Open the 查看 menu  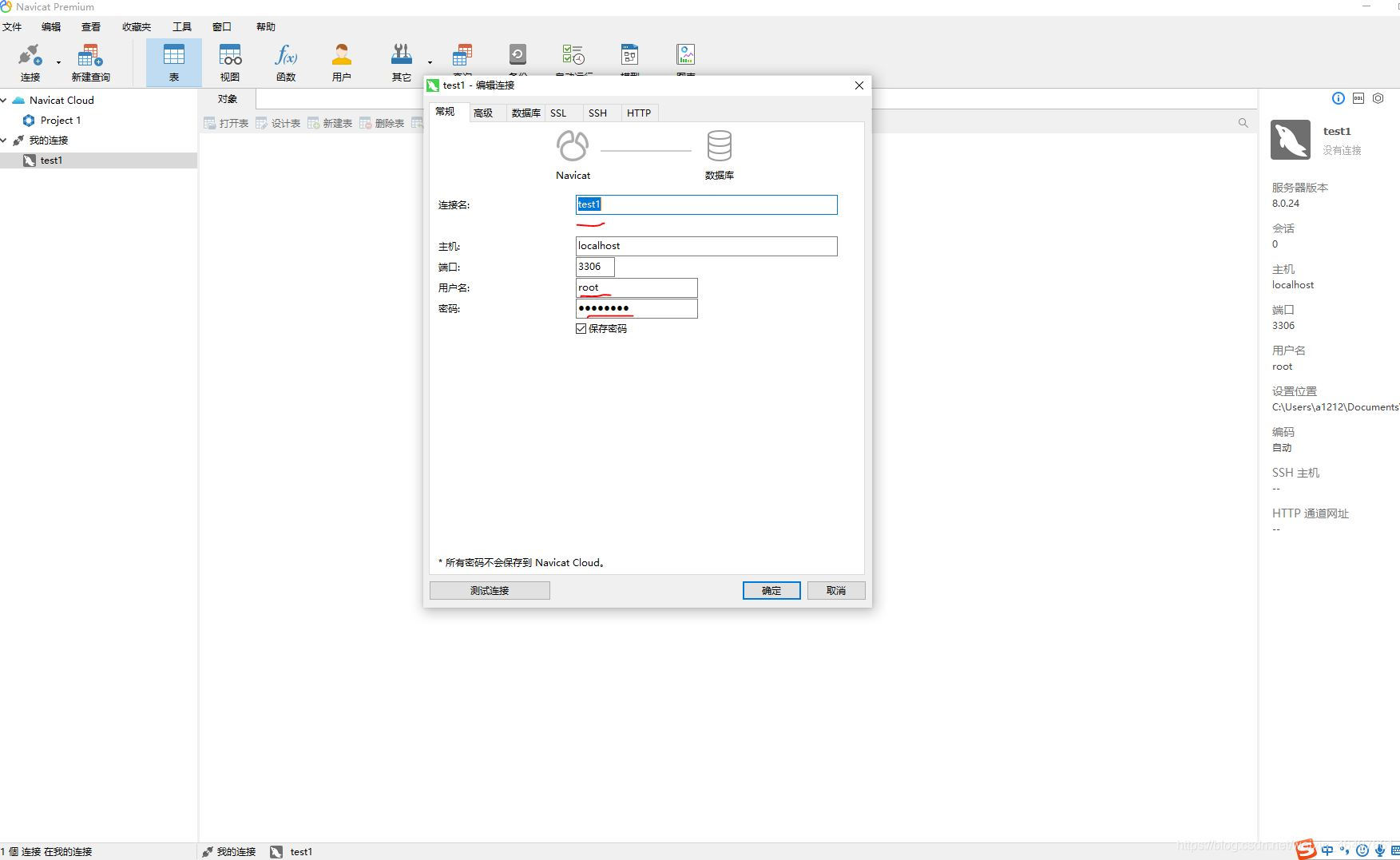pyautogui.click(x=91, y=26)
